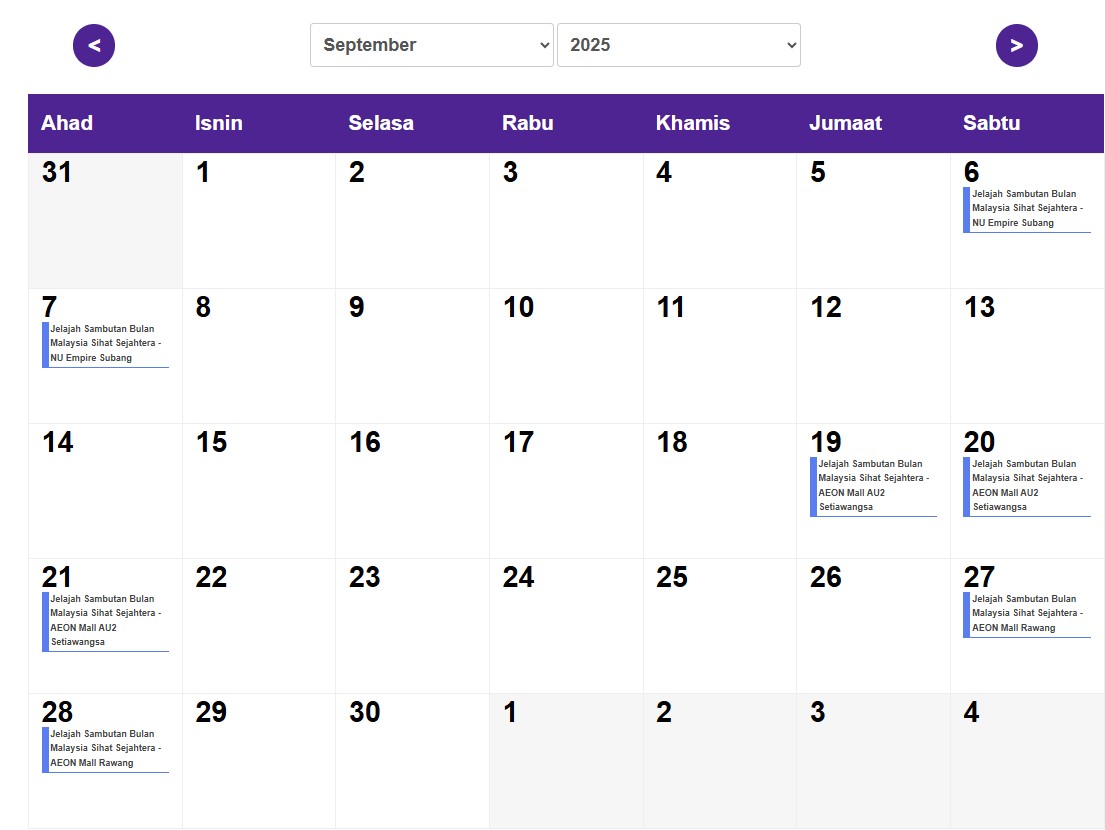Click the greyed-out August 31 cell
1105x830 pixels.
(105, 220)
